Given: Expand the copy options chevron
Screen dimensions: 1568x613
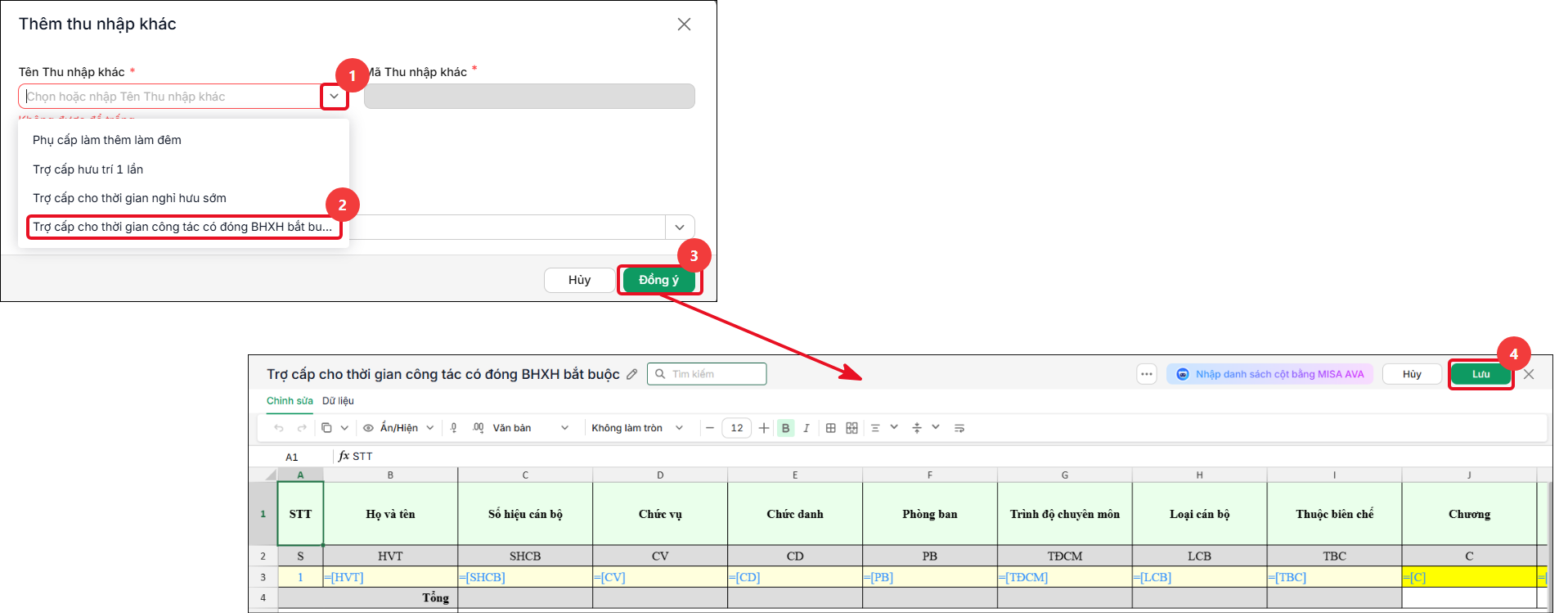Looking at the screenshot, I should tap(344, 428).
